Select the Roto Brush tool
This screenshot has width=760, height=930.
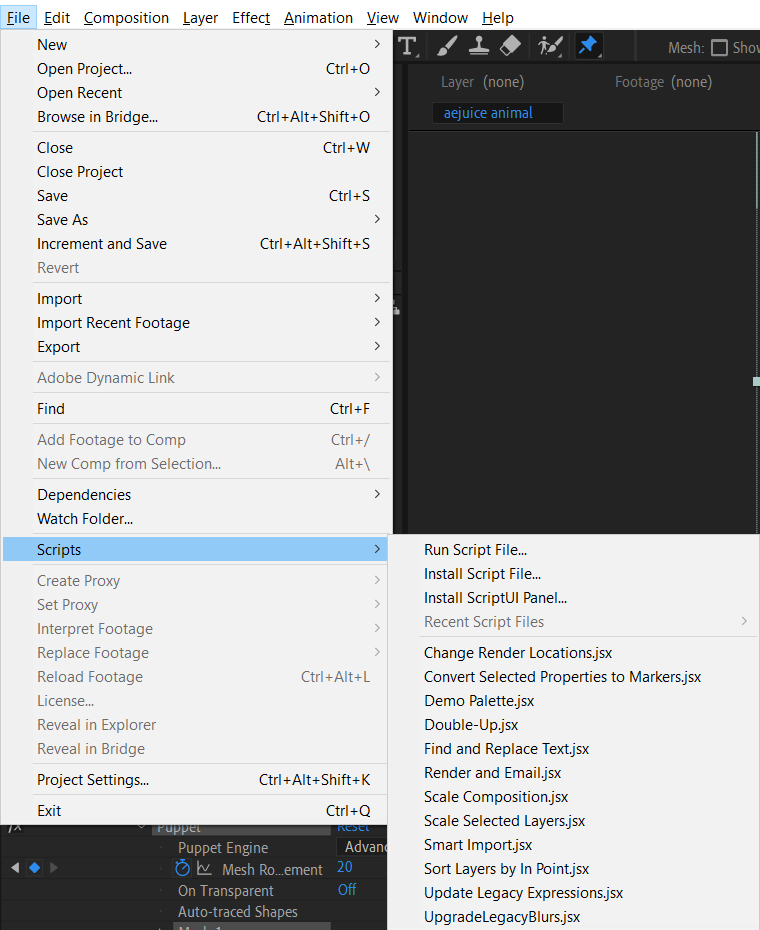[x=550, y=46]
